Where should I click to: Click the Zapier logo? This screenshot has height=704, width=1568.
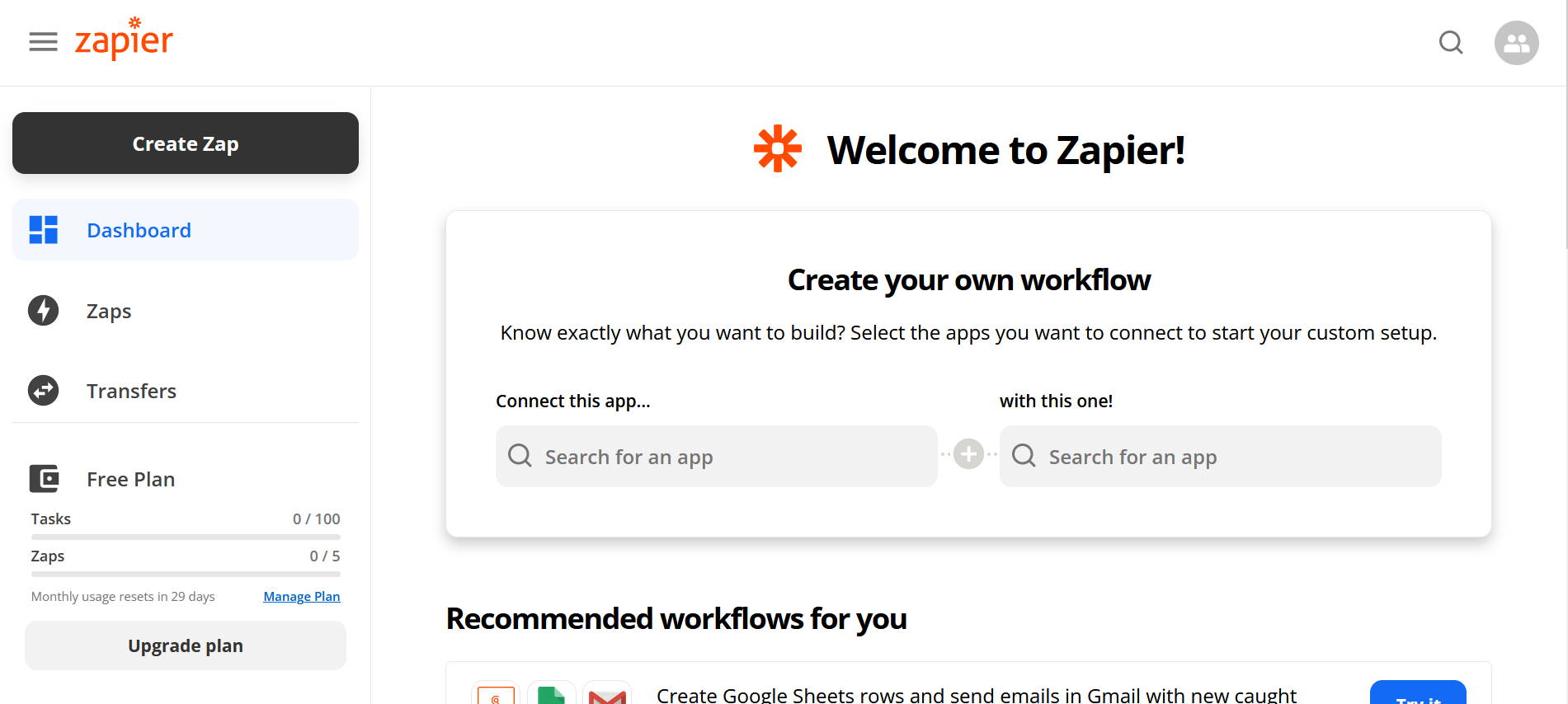(124, 40)
